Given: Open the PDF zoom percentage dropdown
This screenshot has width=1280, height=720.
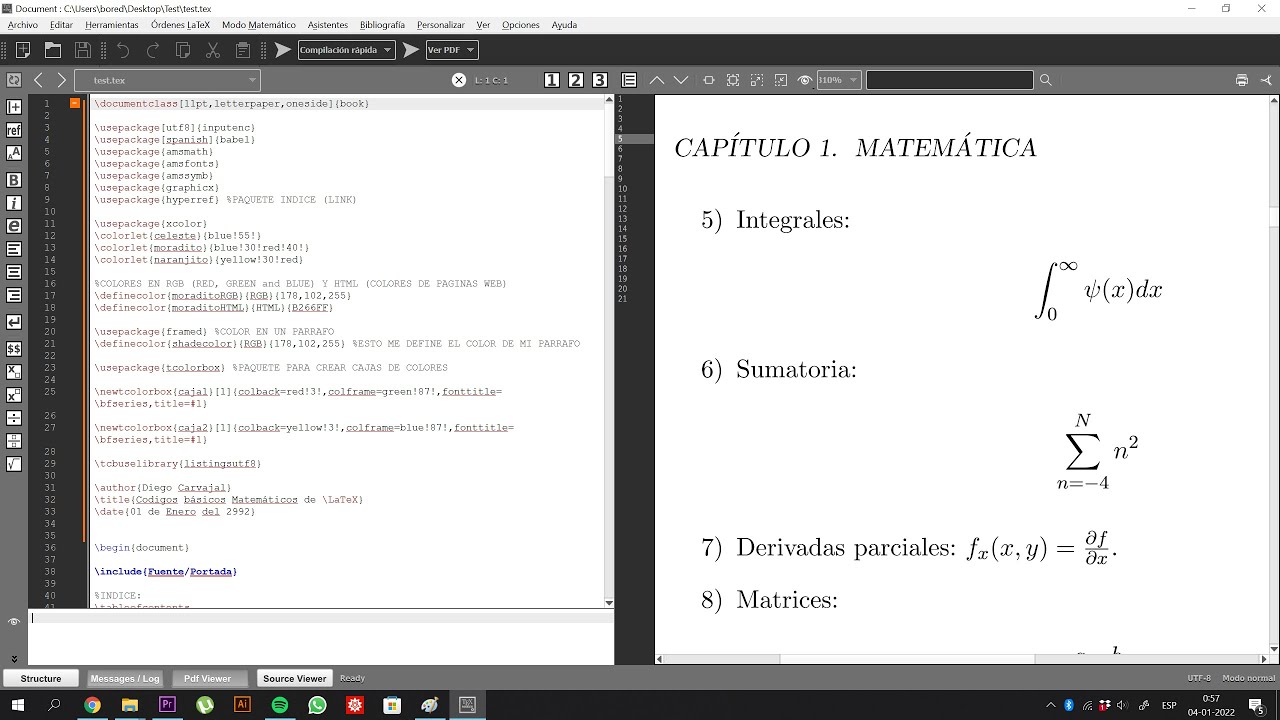Looking at the screenshot, I should coord(838,80).
